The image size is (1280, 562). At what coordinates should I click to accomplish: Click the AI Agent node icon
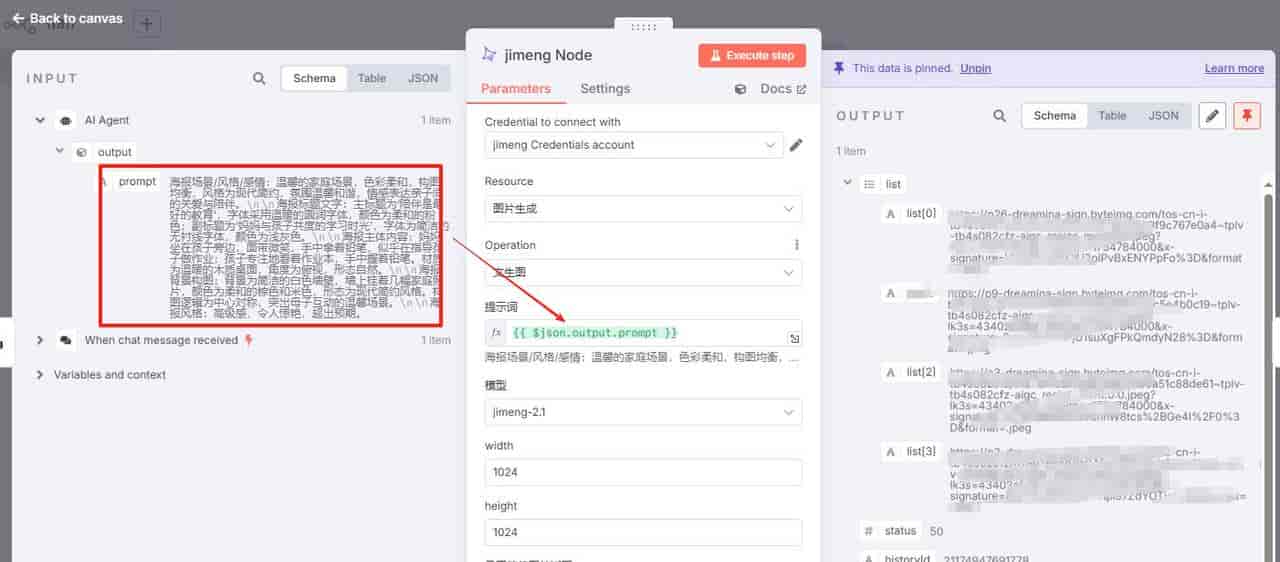pyautogui.click(x=65, y=120)
